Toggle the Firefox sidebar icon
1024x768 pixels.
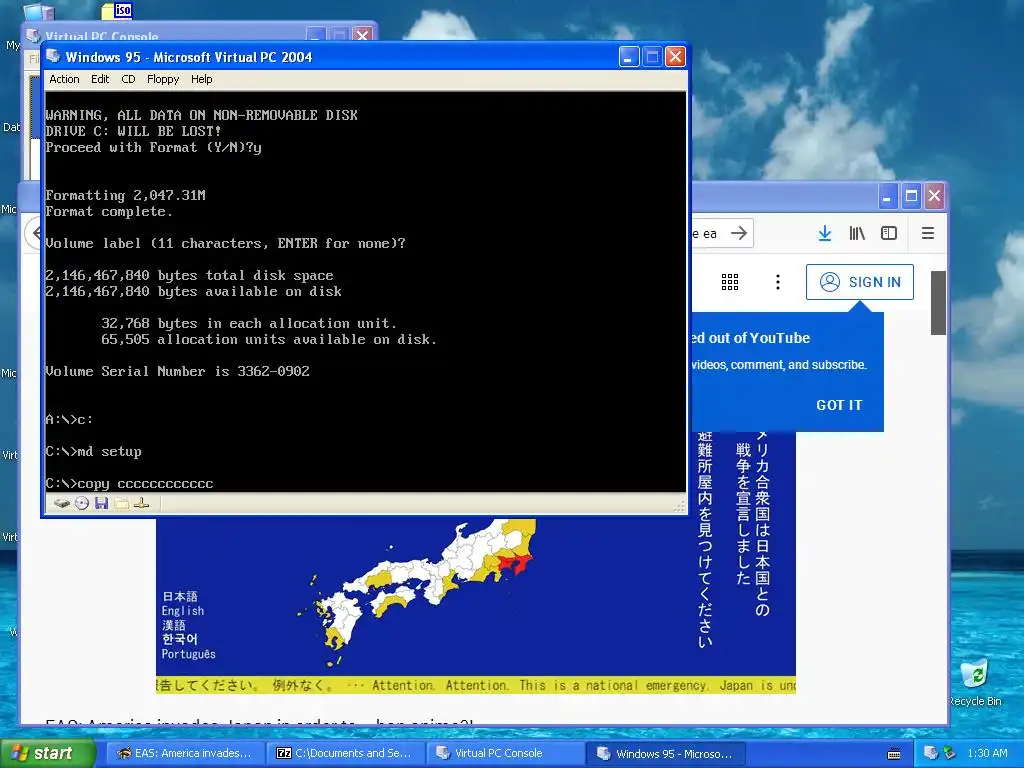(x=889, y=233)
